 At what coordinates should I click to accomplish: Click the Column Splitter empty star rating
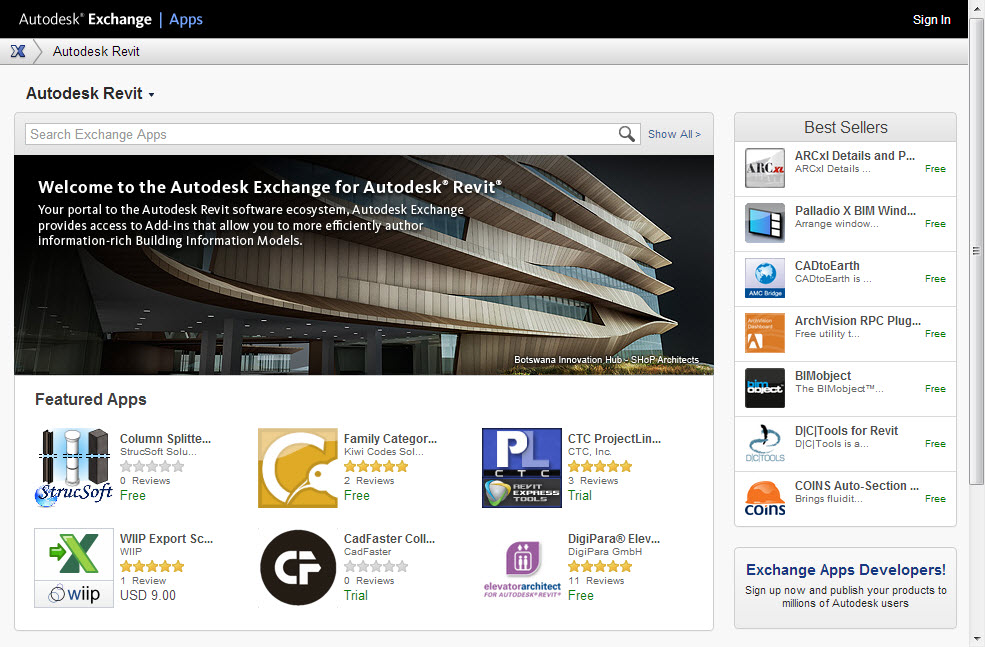pos(152,466)
